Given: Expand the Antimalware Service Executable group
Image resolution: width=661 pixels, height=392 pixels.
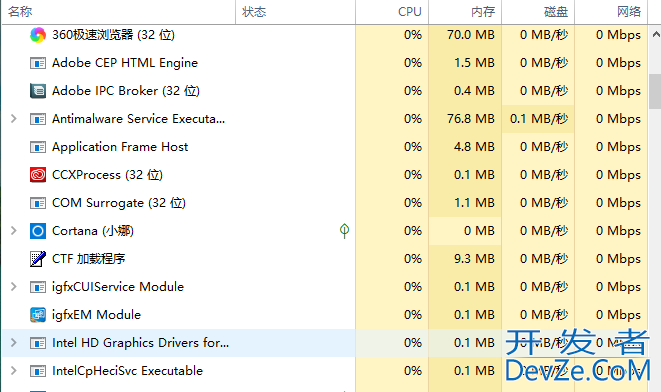Looking at the screenshot, I should (x=13, y=119).
